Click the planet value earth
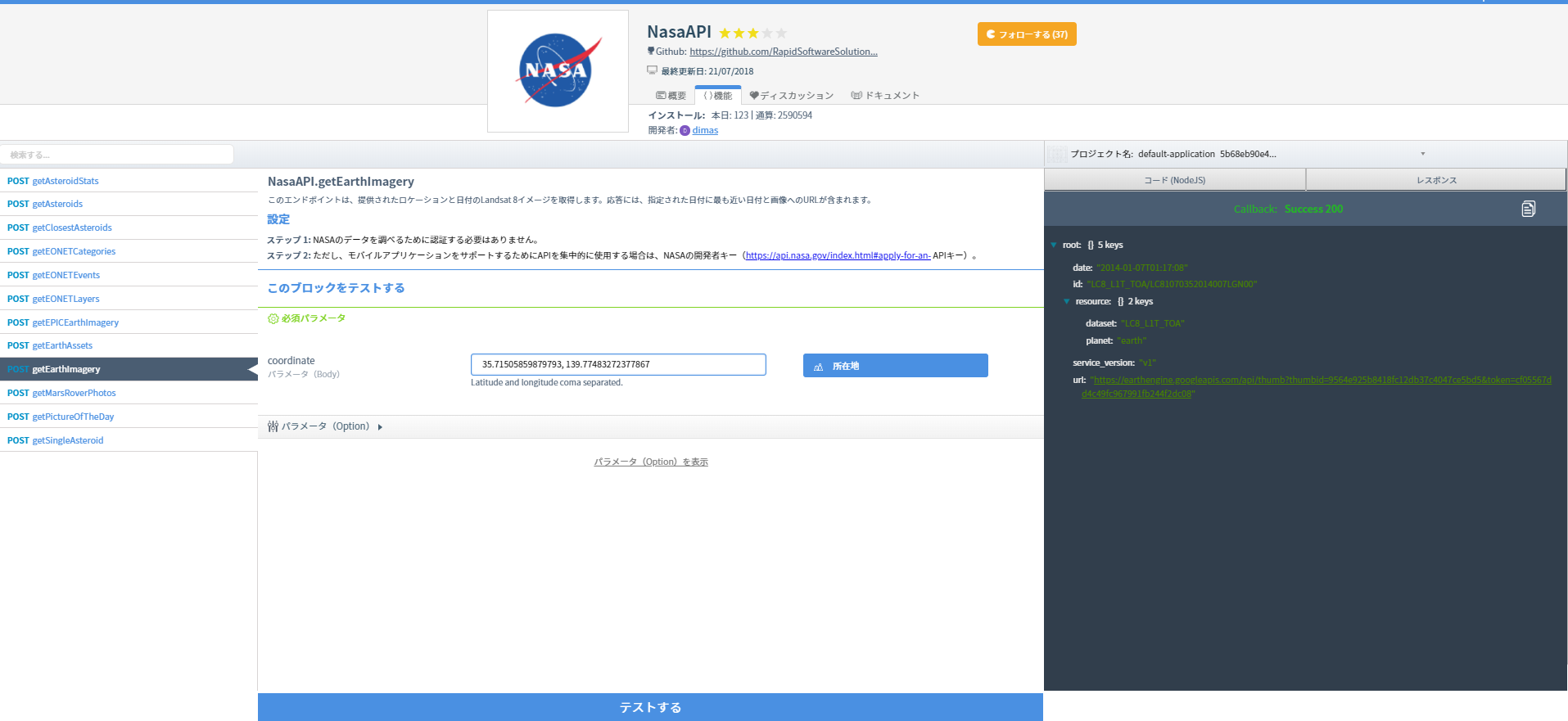 (1132, 340)
